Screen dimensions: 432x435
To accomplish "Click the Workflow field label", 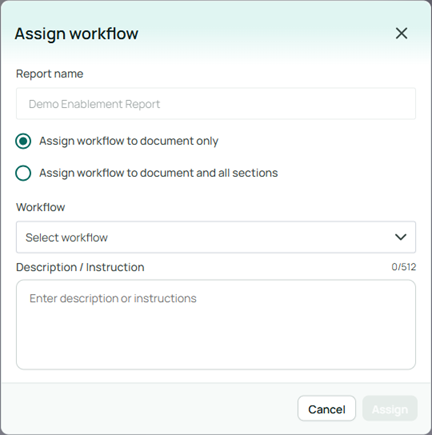I will 41,207.
